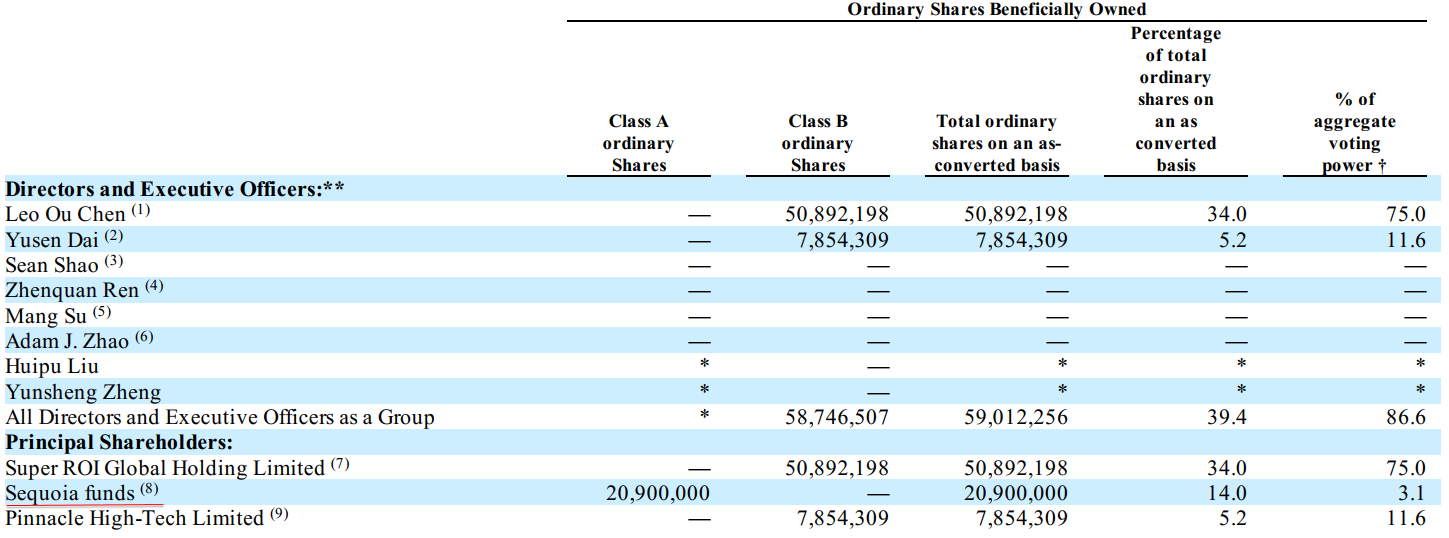
Task: Click the Ordinary Shares Beneficially Owned heading
Action: 996,9
